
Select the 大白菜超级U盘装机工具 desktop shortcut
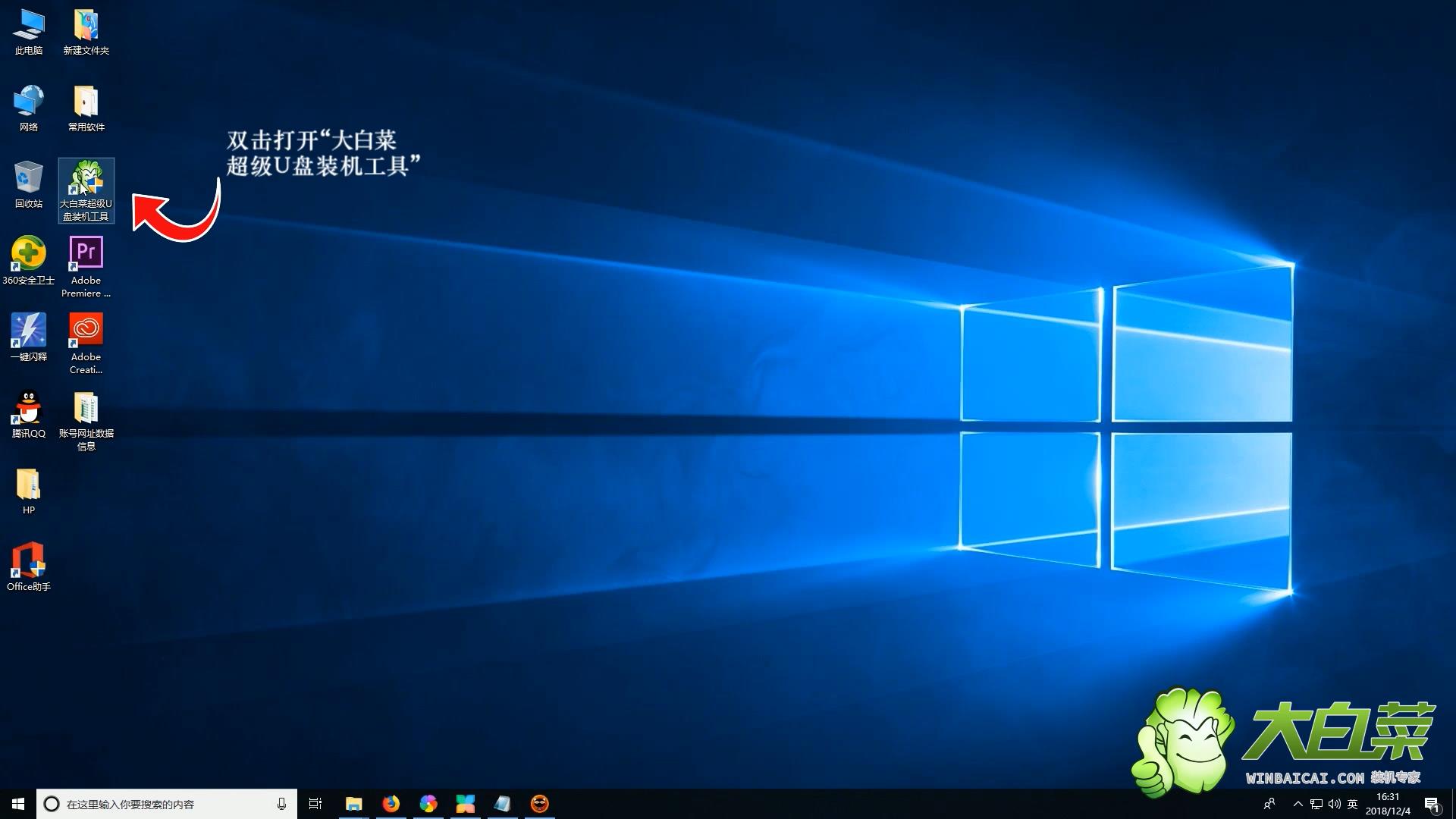click(x=86, y=182)
